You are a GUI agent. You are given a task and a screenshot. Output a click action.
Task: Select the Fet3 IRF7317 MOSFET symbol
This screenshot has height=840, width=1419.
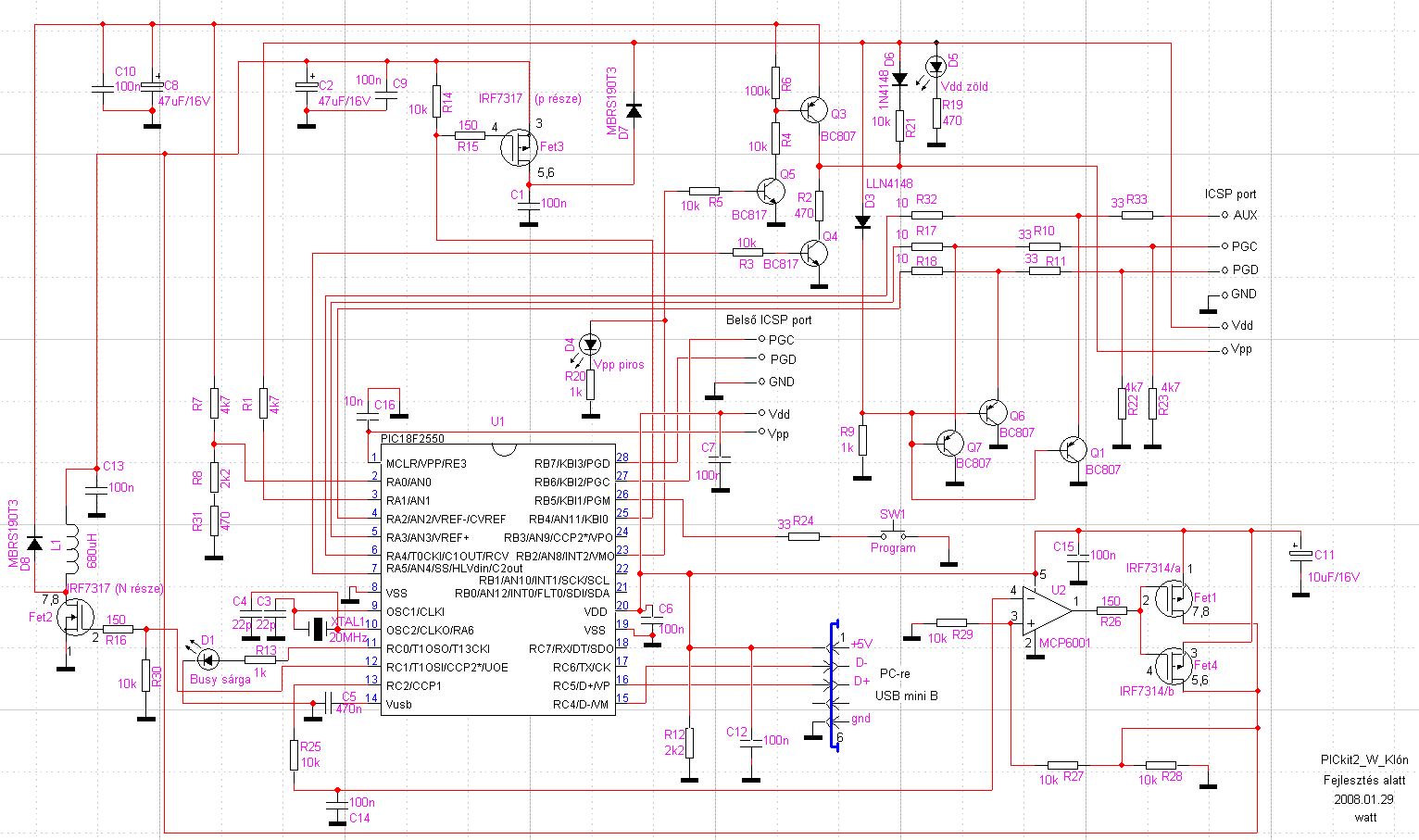point(518,147)
